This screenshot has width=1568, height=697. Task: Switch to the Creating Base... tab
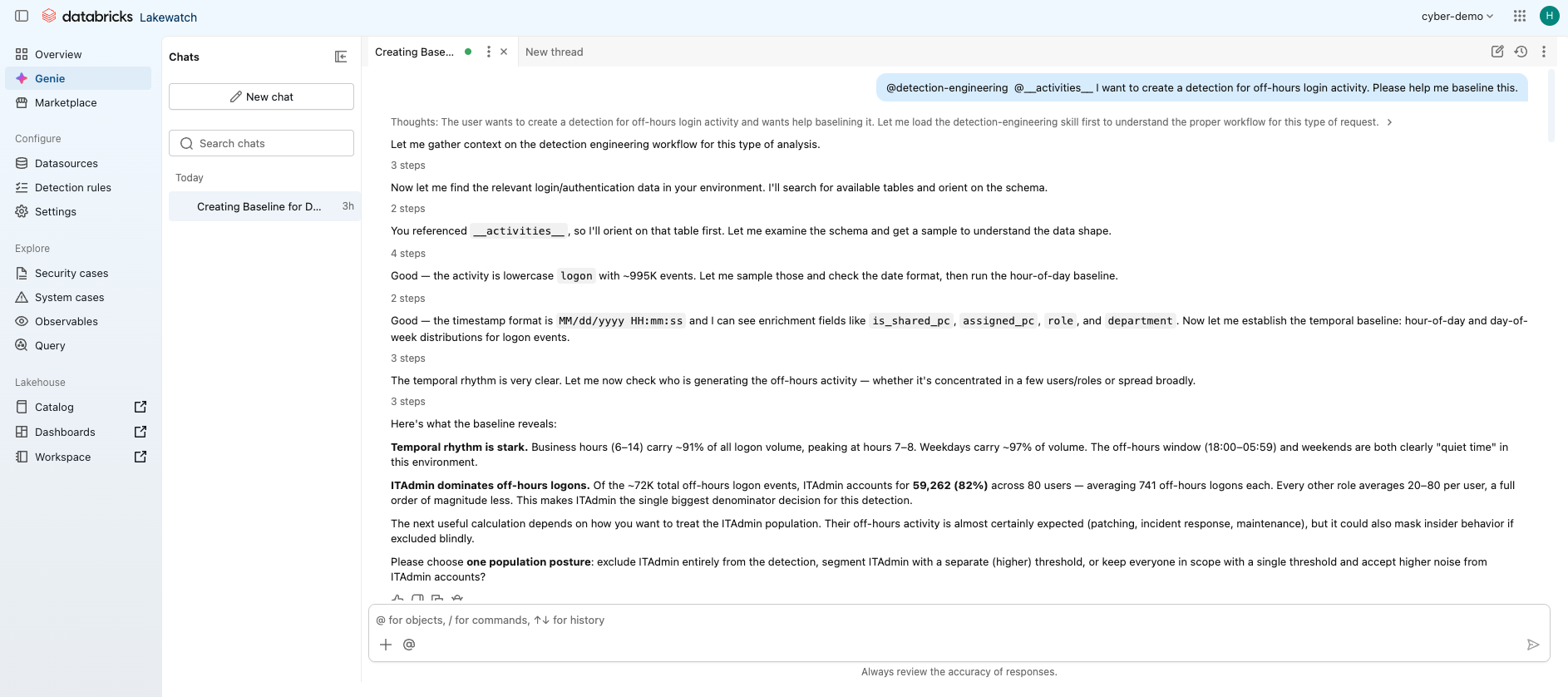click(414, 52)
